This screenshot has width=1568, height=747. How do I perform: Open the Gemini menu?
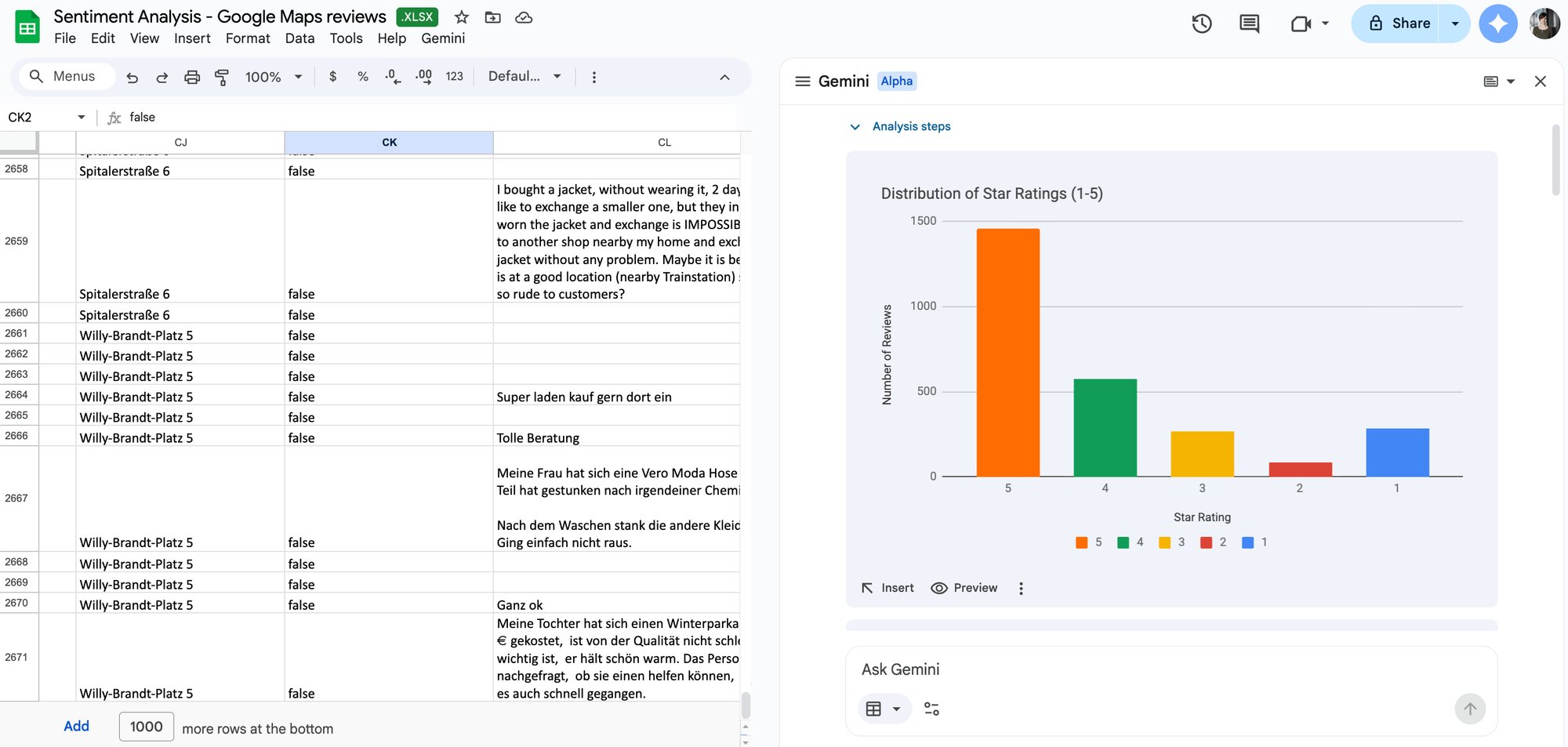442,38
